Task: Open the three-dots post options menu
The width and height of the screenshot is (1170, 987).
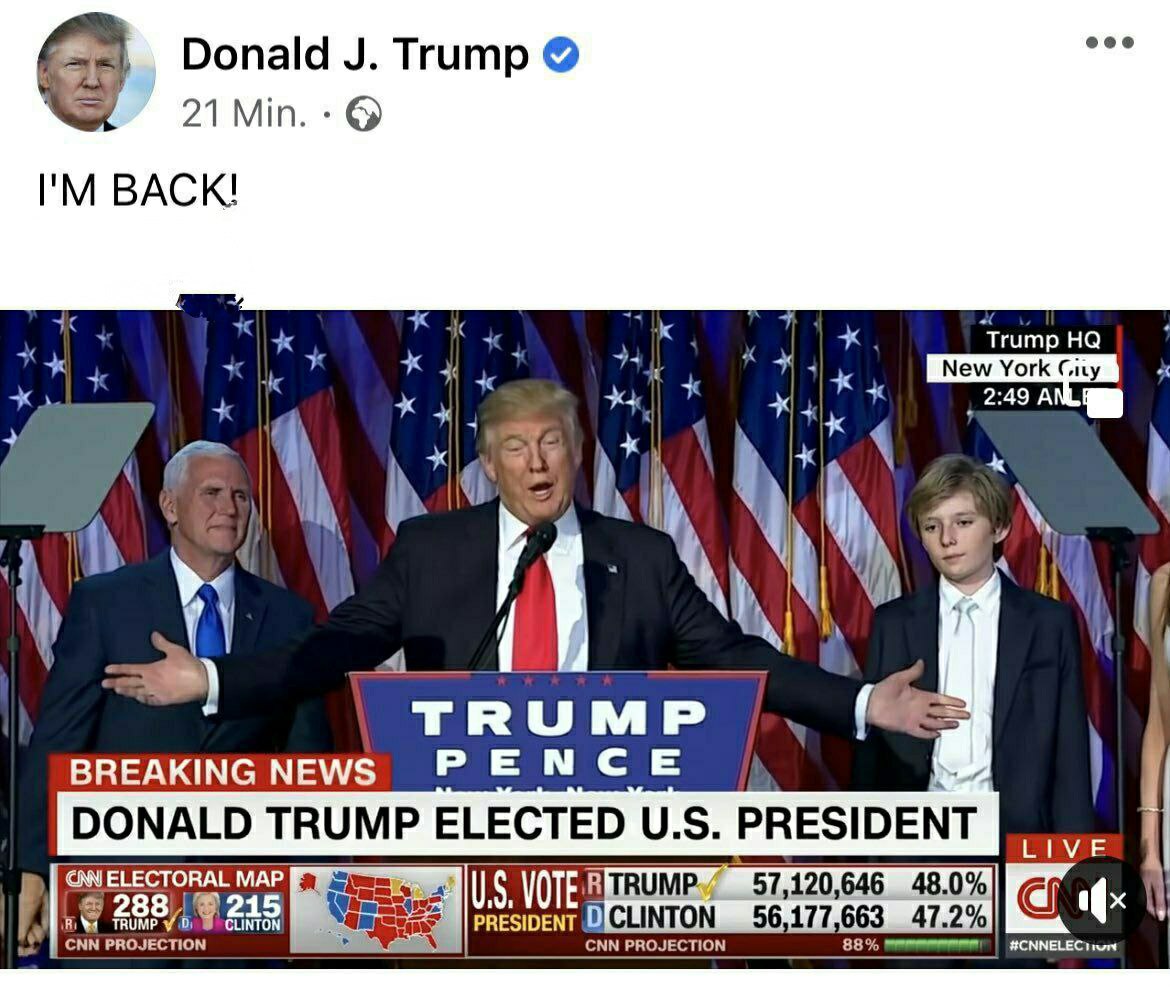Action: click(1110, 43)
